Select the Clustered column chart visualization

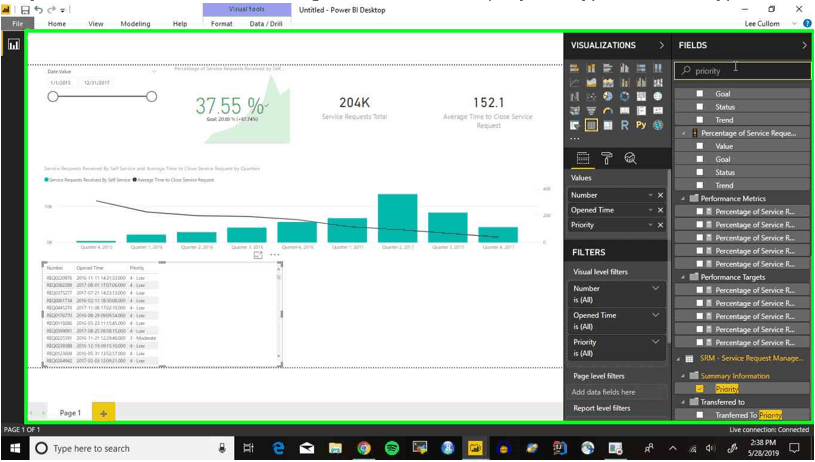(624, 68)
